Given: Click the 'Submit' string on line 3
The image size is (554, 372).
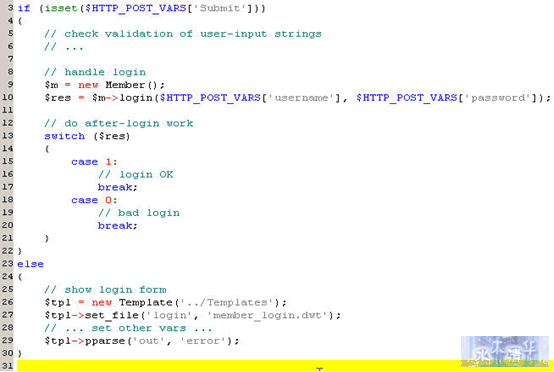Looking at the screenshot, I should click(x=220, y=8).
